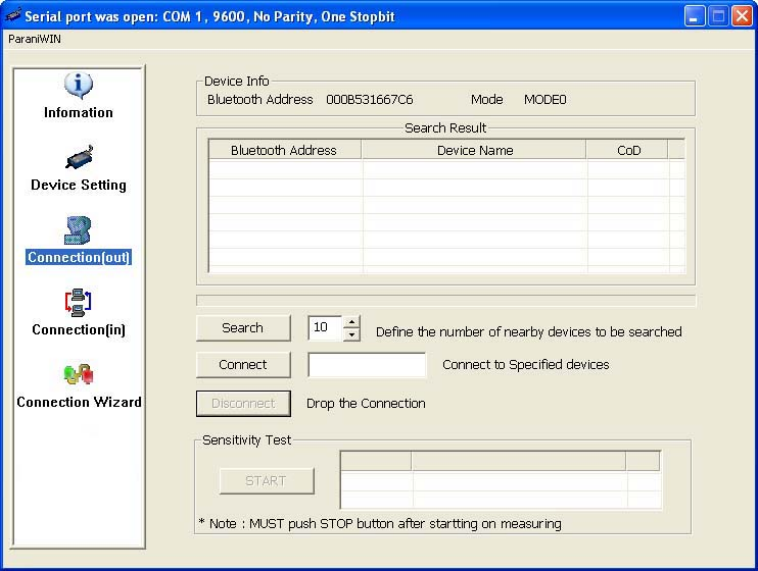
Task: Click the Search button
Action: 243,328
